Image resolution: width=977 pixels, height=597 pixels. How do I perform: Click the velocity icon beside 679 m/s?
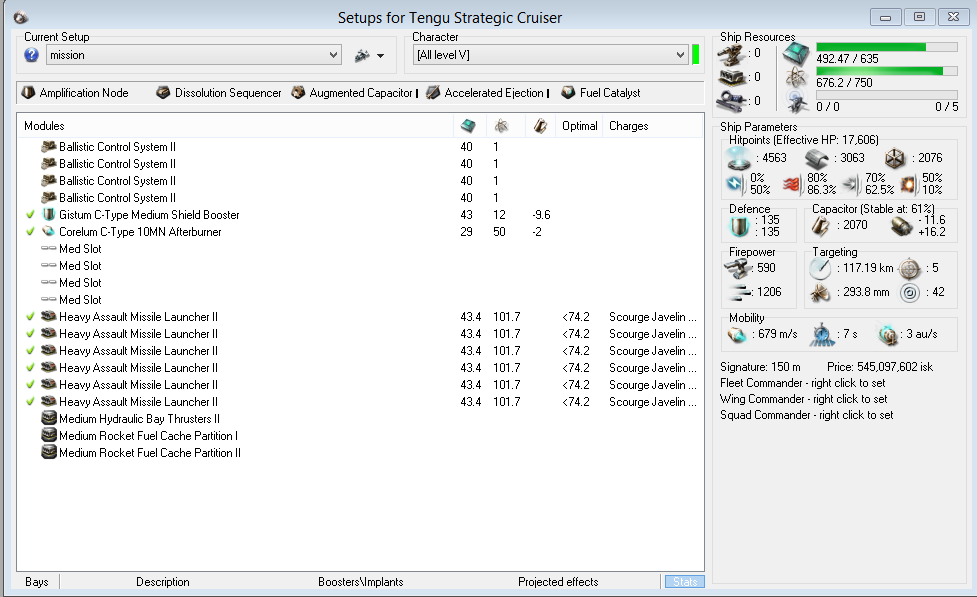738,335
